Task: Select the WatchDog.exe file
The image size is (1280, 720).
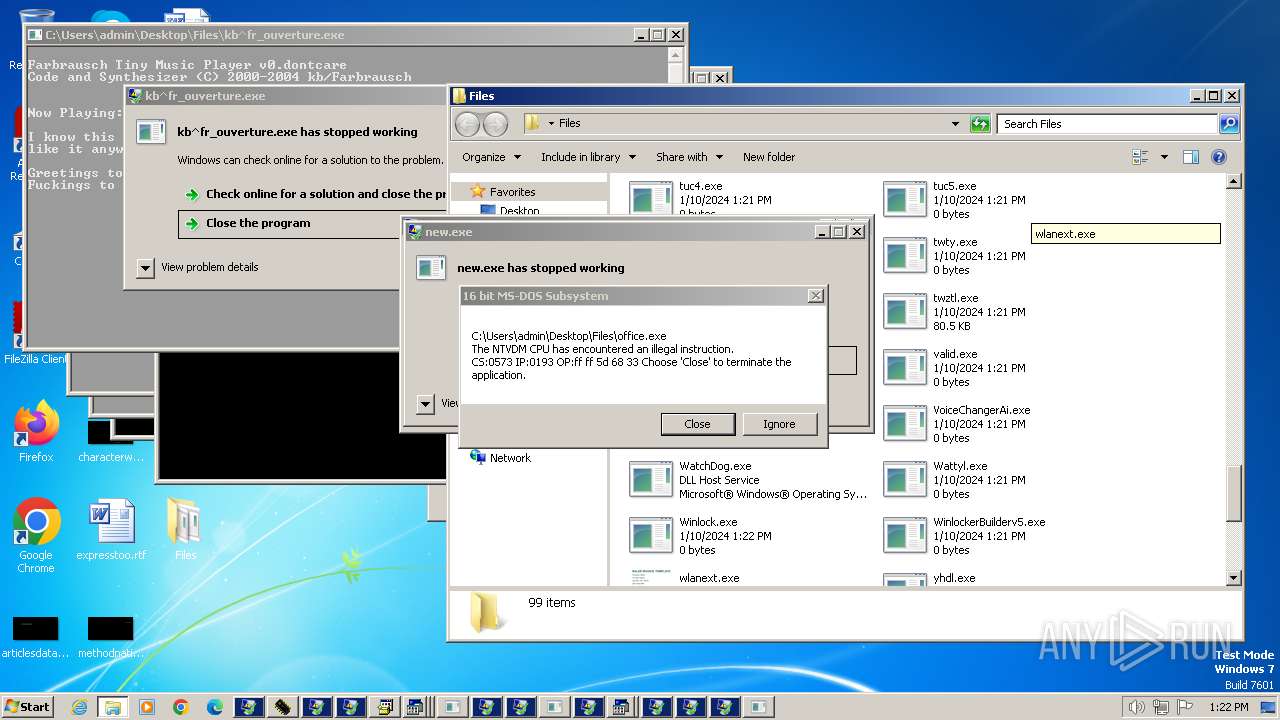Action: [x=748, y=480]
